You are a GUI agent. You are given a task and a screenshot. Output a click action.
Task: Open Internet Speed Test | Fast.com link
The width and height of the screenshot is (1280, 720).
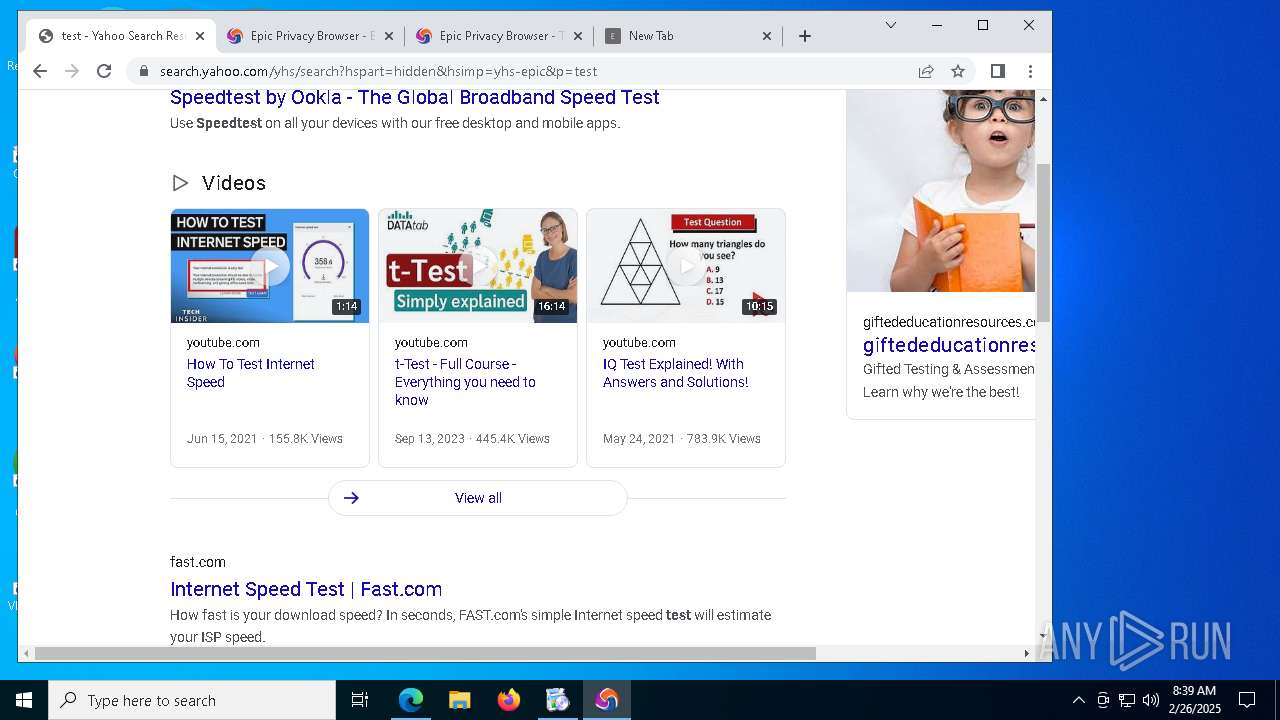306,589
